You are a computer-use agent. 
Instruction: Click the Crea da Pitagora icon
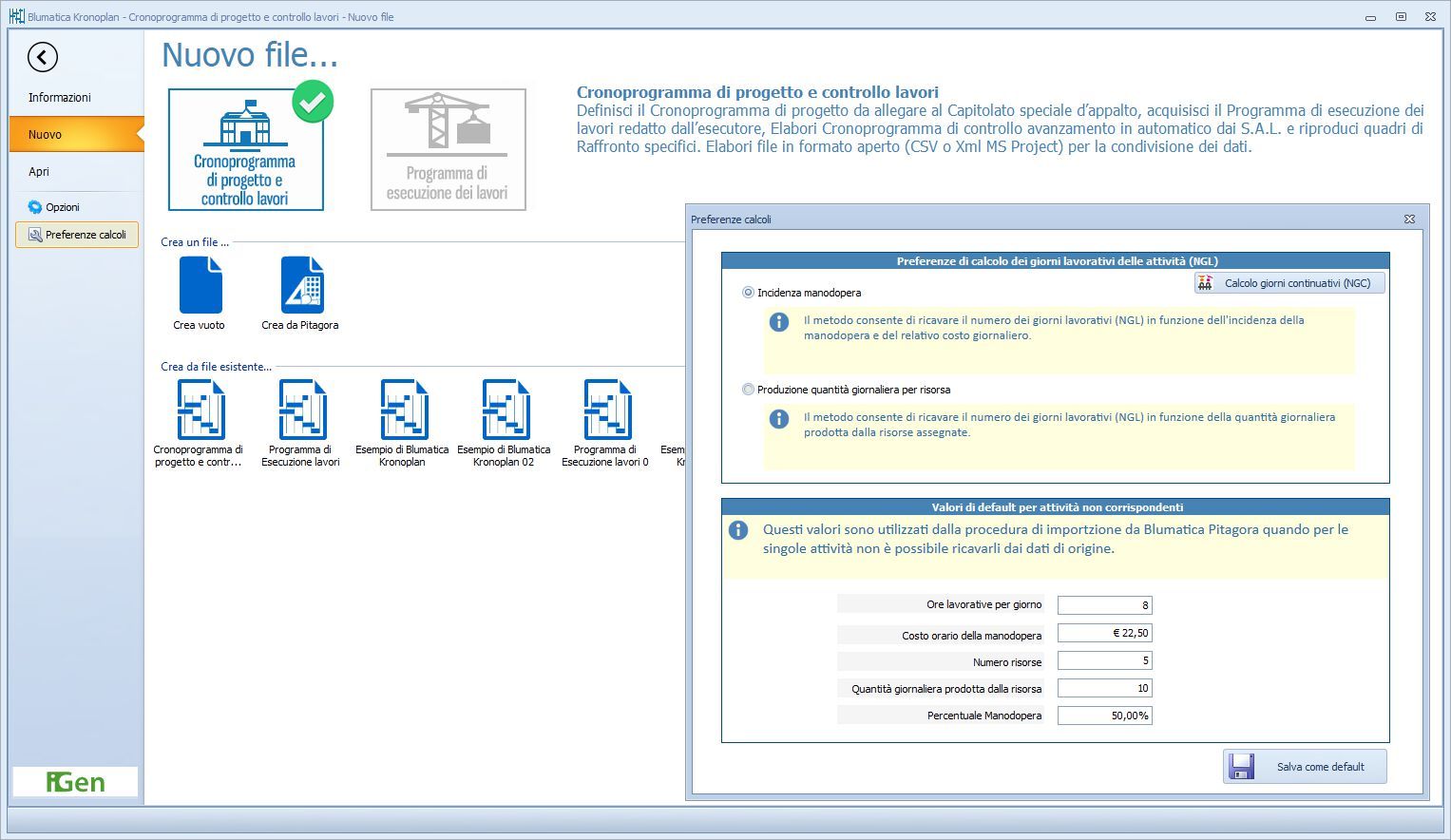point(301,286)
